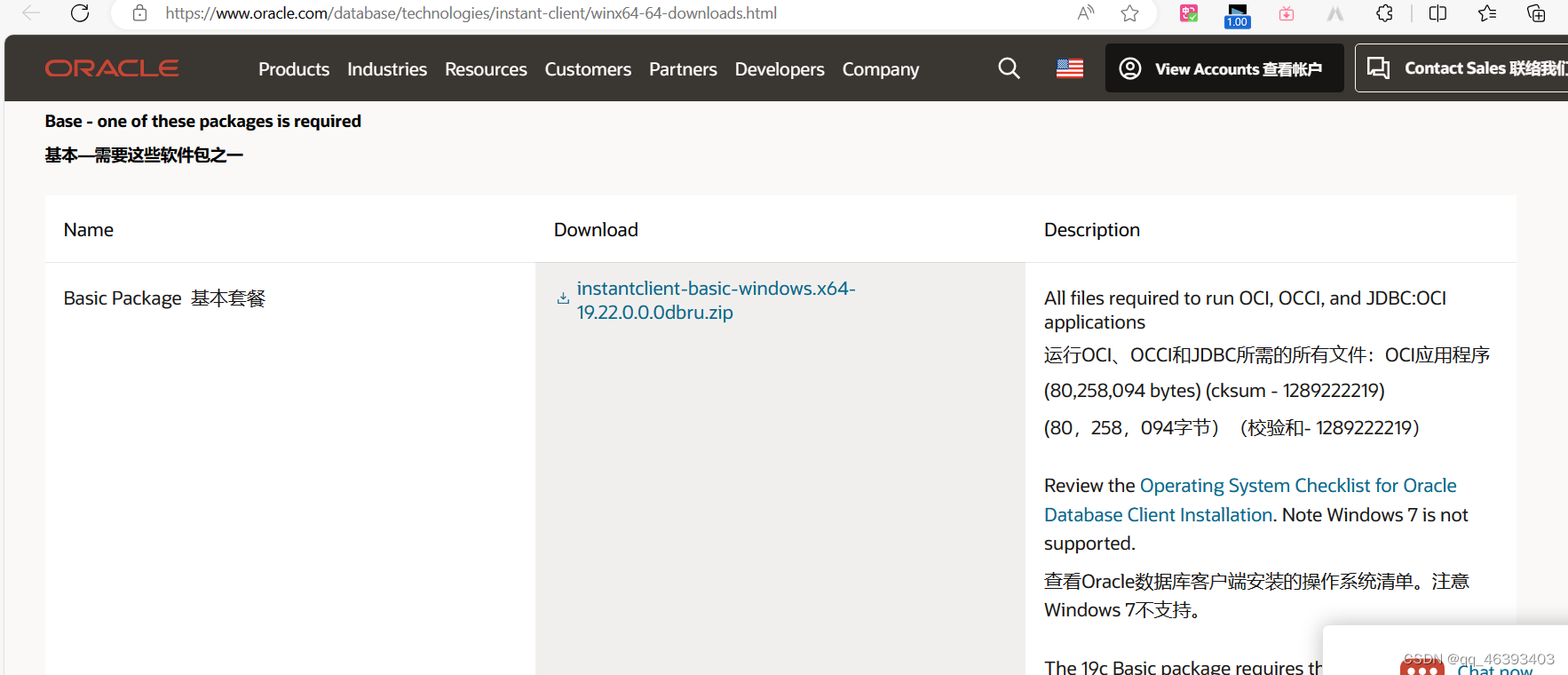Open the browser extensions puzzle icon

point(1385,13)
